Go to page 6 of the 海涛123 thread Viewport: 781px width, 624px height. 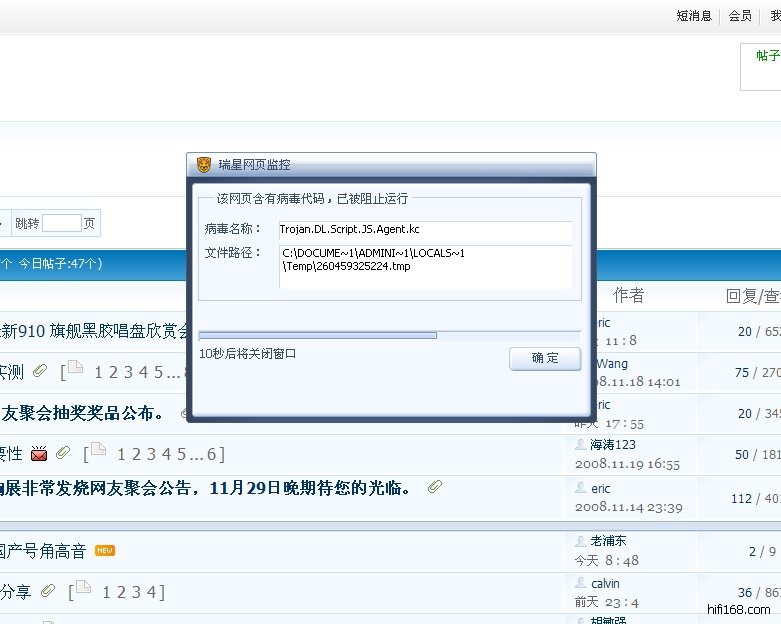209,455
